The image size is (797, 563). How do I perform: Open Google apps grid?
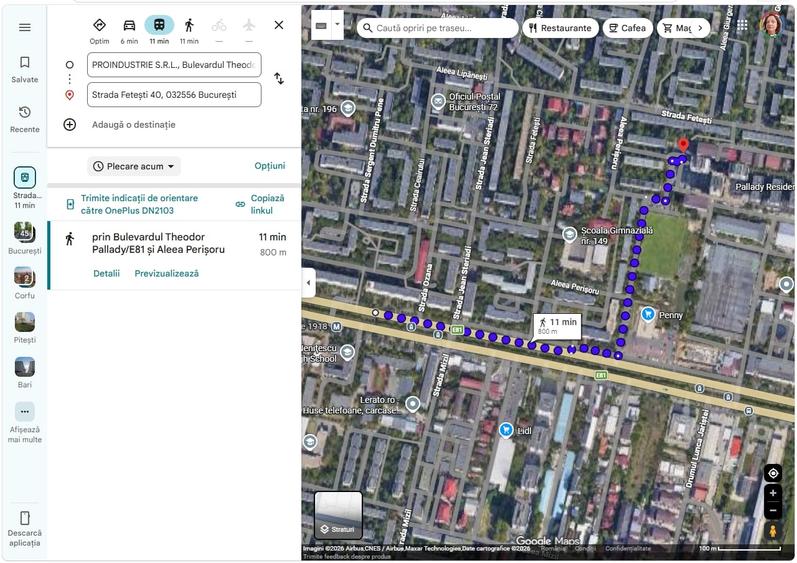pyautogui.click(x=742, y=25)
